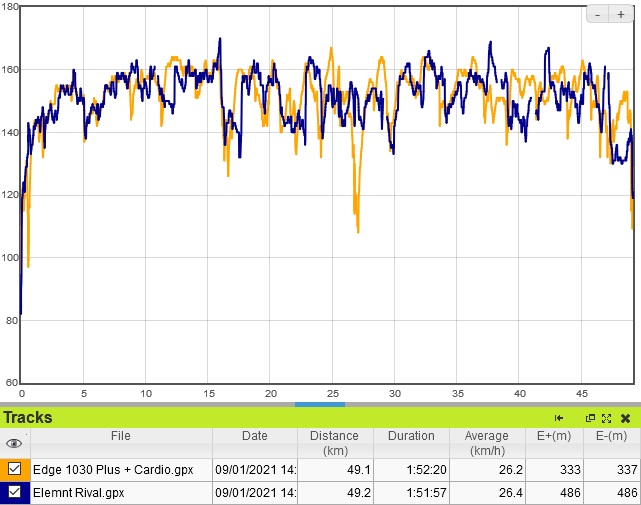Sort tracks by File column header
The image size is (641, 505).
click(x=120, y=436)
